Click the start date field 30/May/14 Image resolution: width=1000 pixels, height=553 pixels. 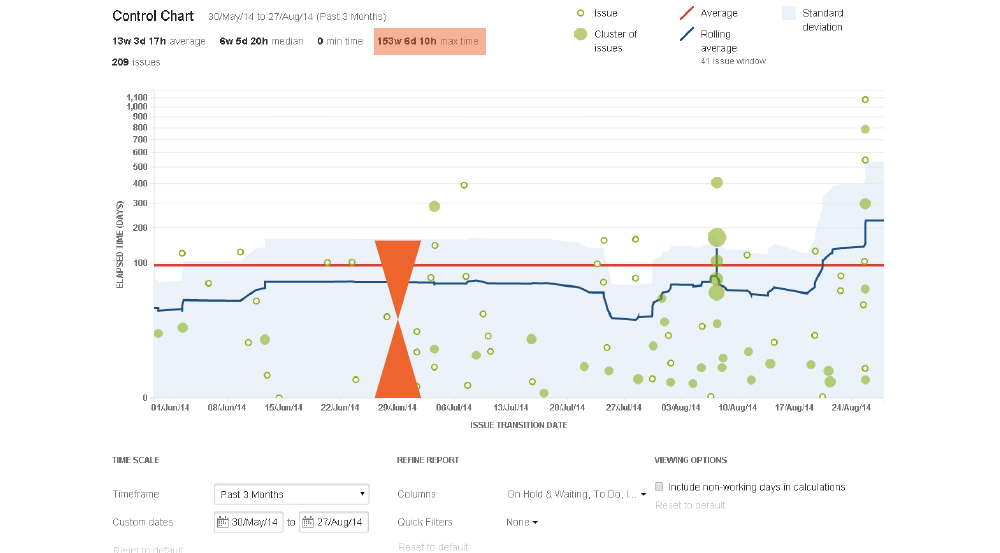click(x=249, y=522)
